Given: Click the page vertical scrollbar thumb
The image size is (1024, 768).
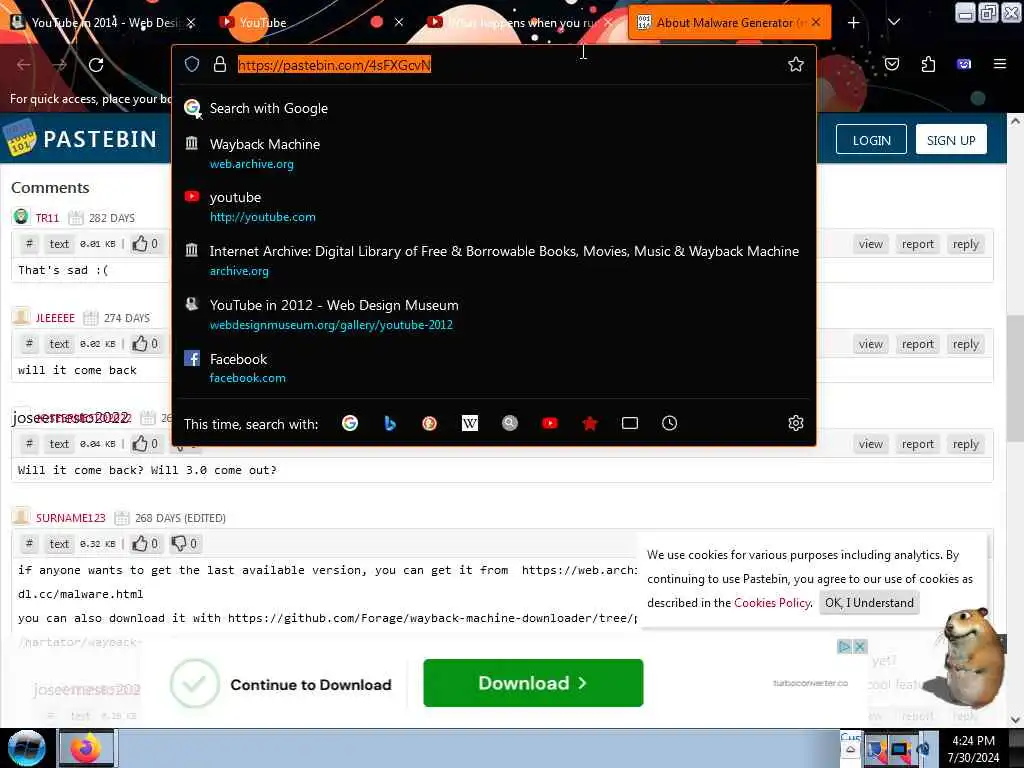Looking at the screenshot, I should point(1015,377).
